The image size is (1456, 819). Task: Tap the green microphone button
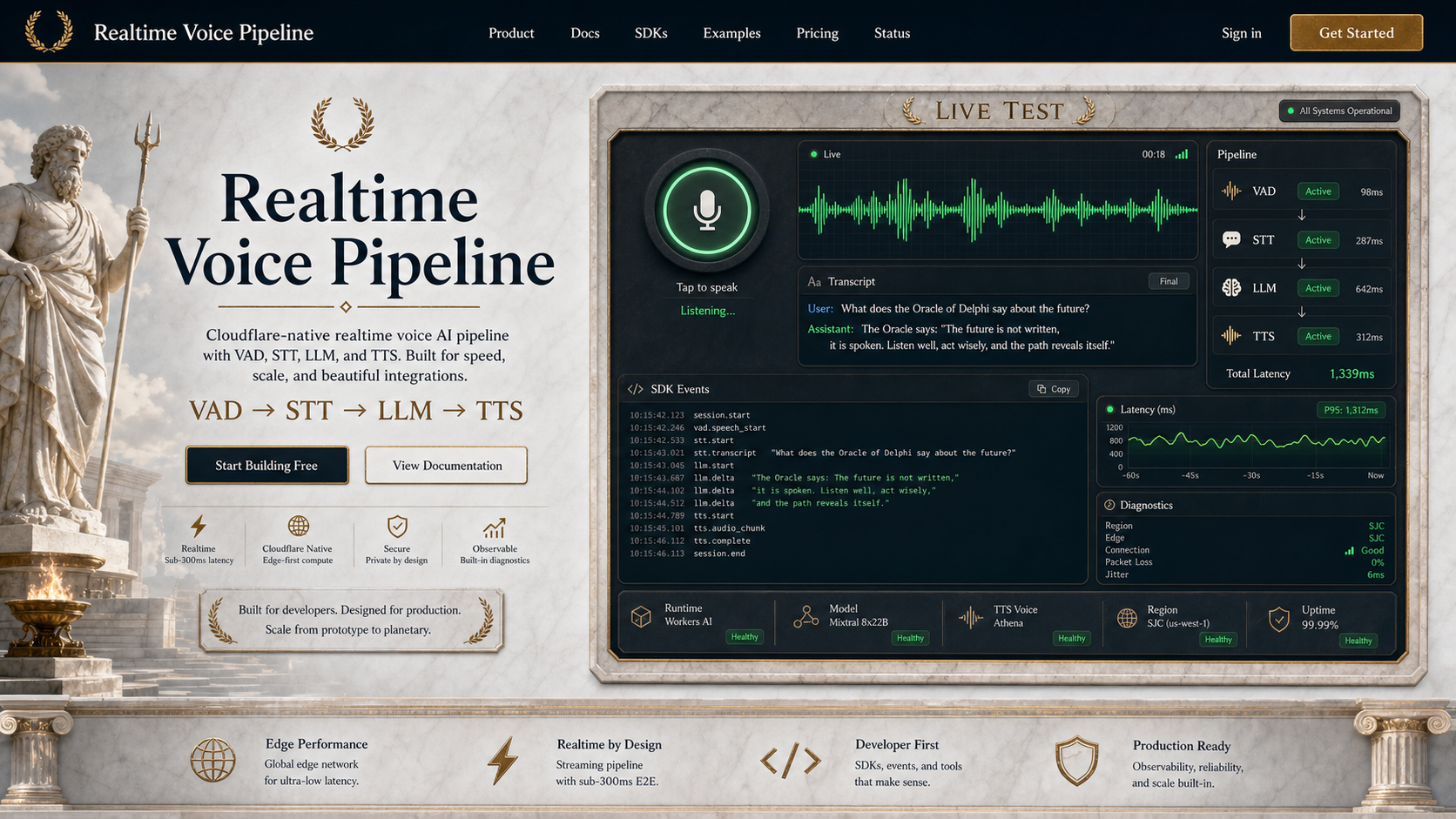pyautogui.click(x=706, y=210)
